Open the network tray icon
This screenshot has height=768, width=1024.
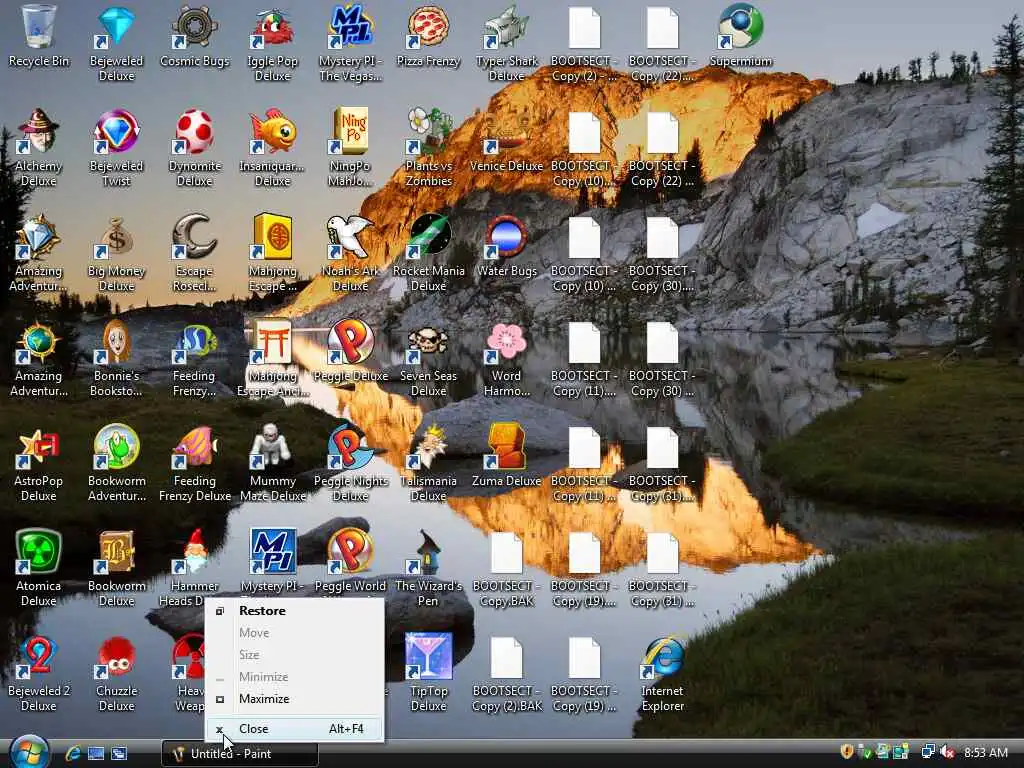[x=927, y=752]
